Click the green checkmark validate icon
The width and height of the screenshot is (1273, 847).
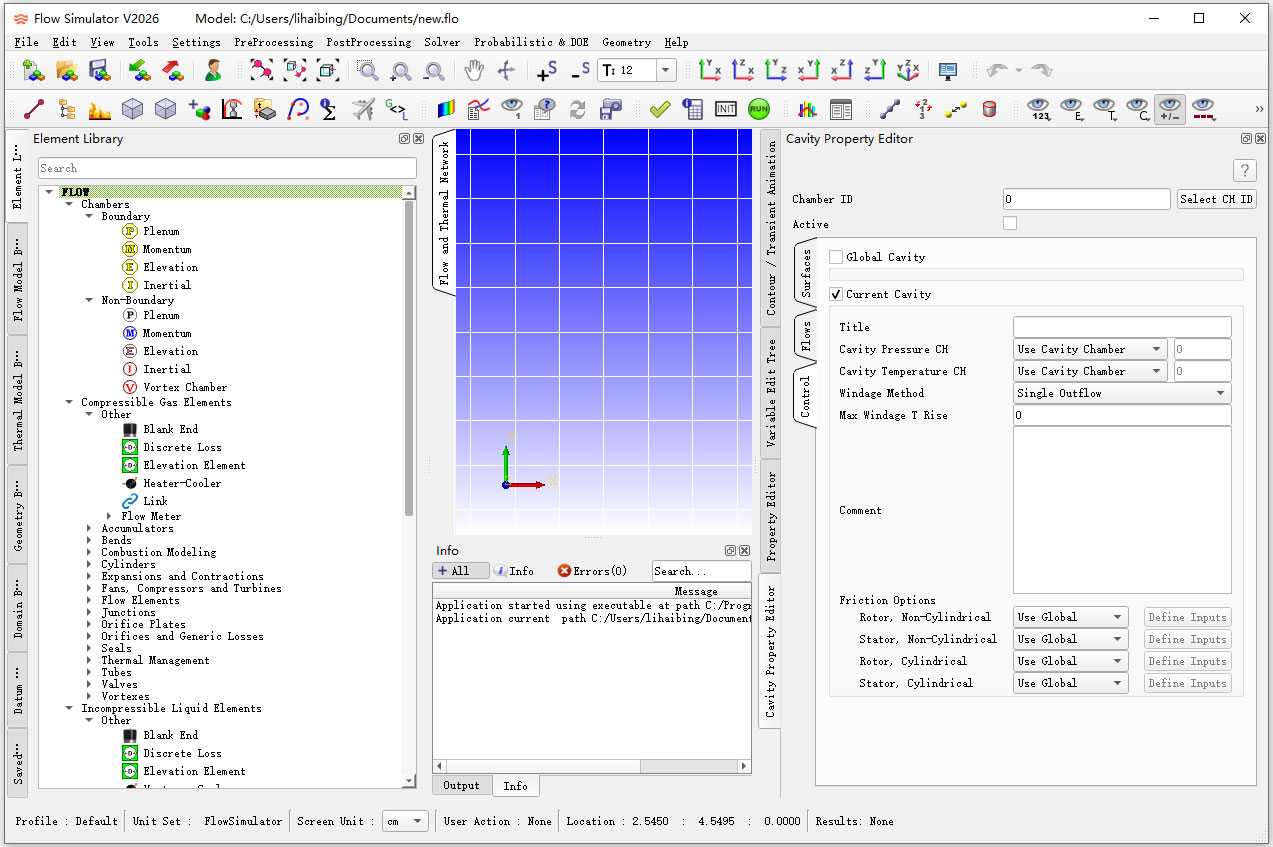pyautogui.click(x=659, y=108)
